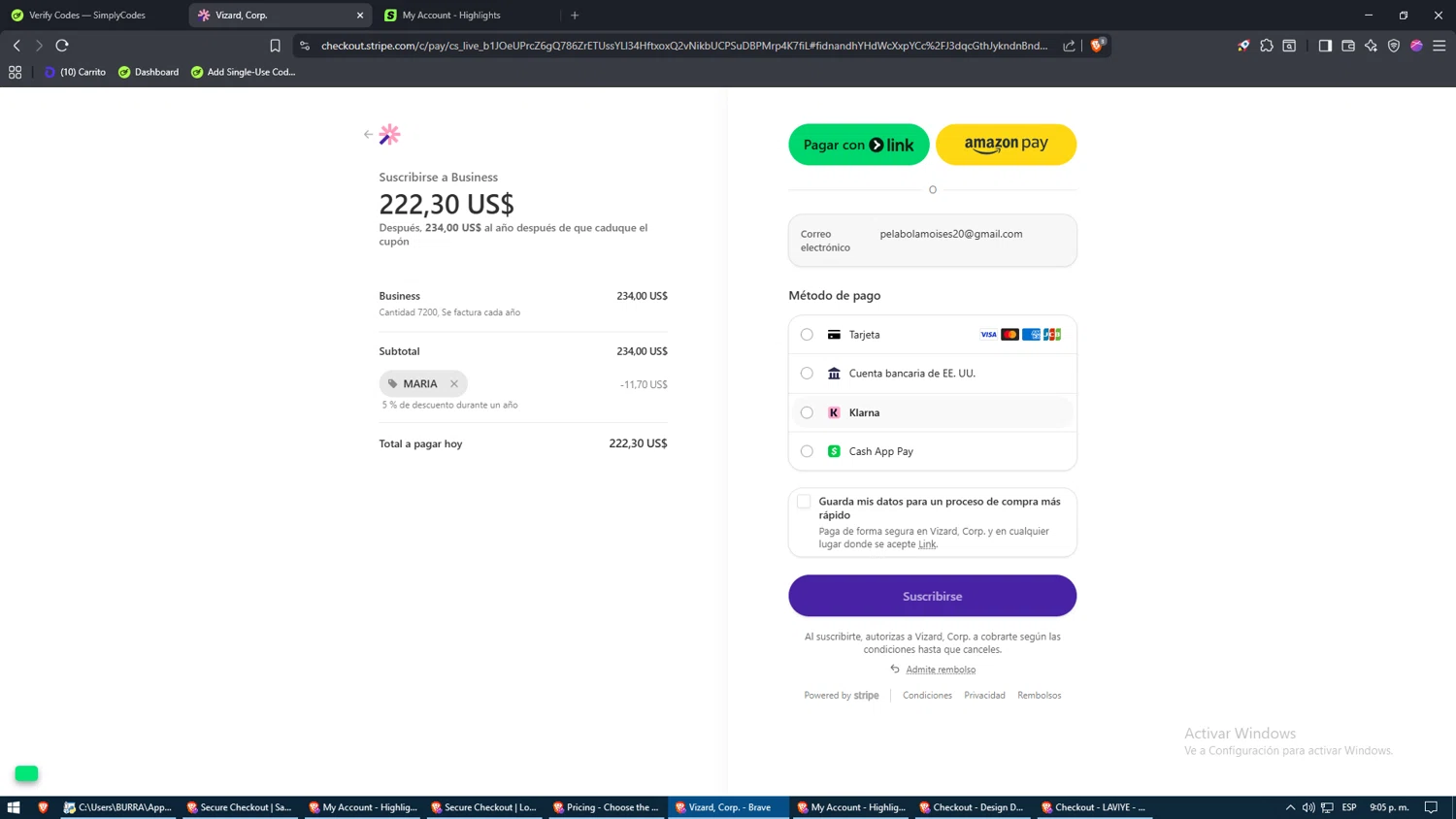Click the Cash App Pay logo icon
1456x819 pixels.
click(834, 451)
